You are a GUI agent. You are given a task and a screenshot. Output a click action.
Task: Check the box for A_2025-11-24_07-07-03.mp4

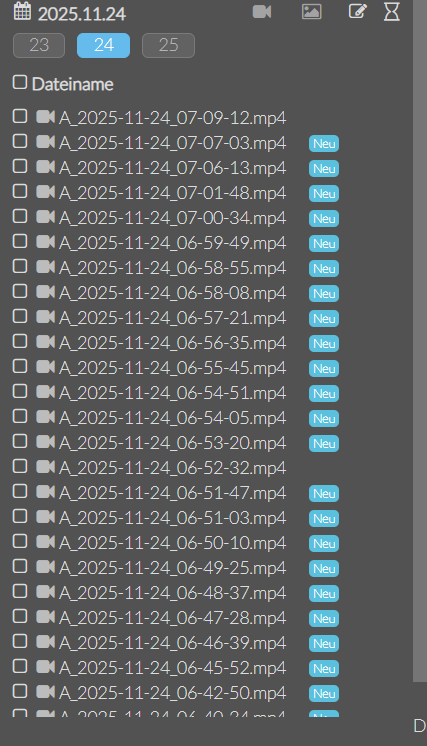click(x=19, y=141)
